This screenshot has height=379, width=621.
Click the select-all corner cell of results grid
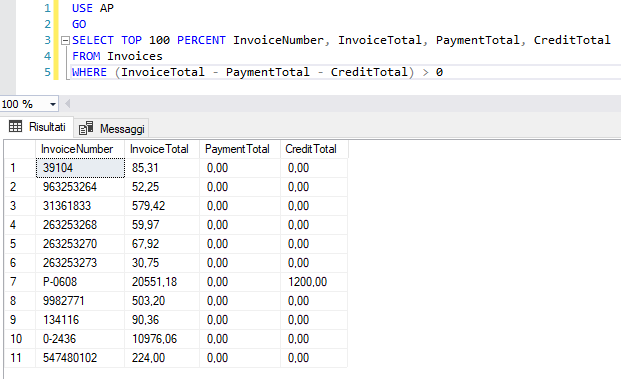pyautogui.click(x=20, y=149)
